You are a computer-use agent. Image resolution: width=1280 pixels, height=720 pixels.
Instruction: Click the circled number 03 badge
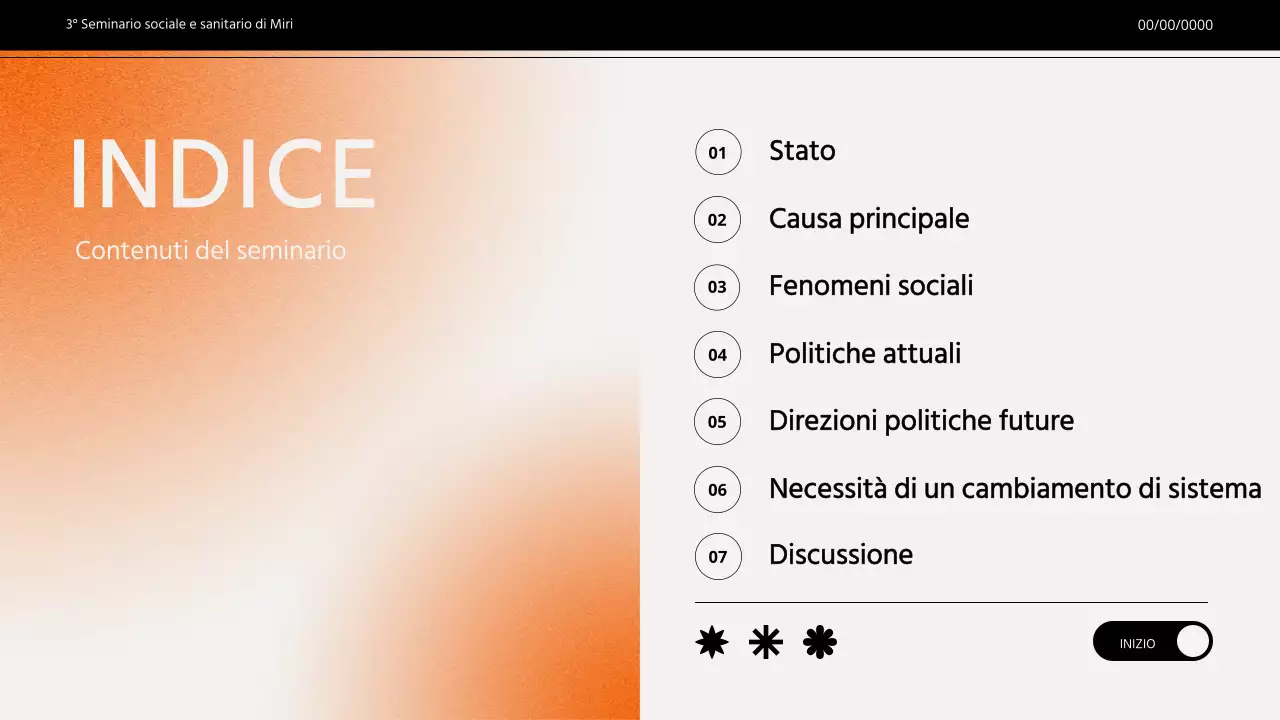(718, 287)
